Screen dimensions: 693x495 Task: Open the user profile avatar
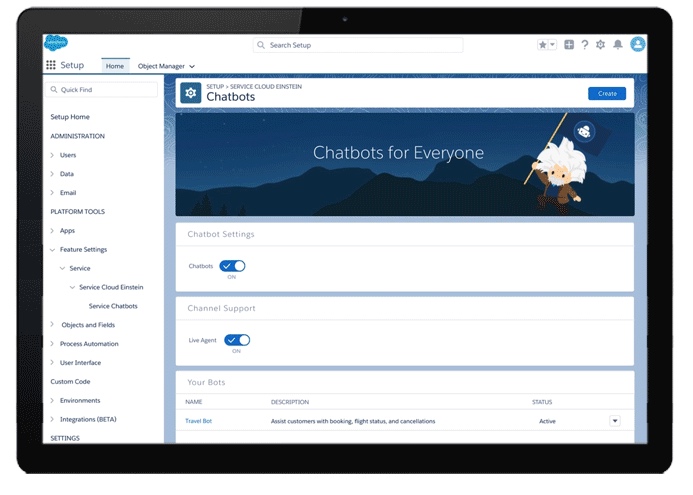point(638,44)
